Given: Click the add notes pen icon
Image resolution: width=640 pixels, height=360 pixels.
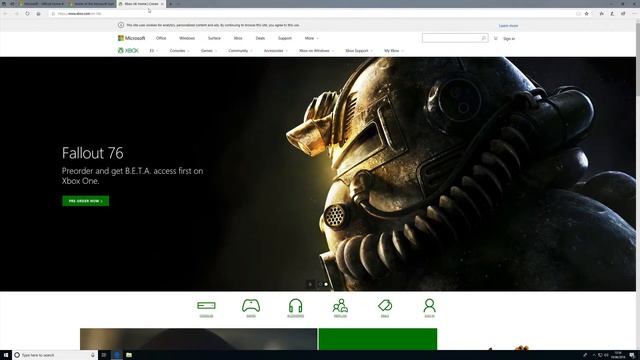Looking at the screenshot, I should pyautogui.click(x=612, y=13).
